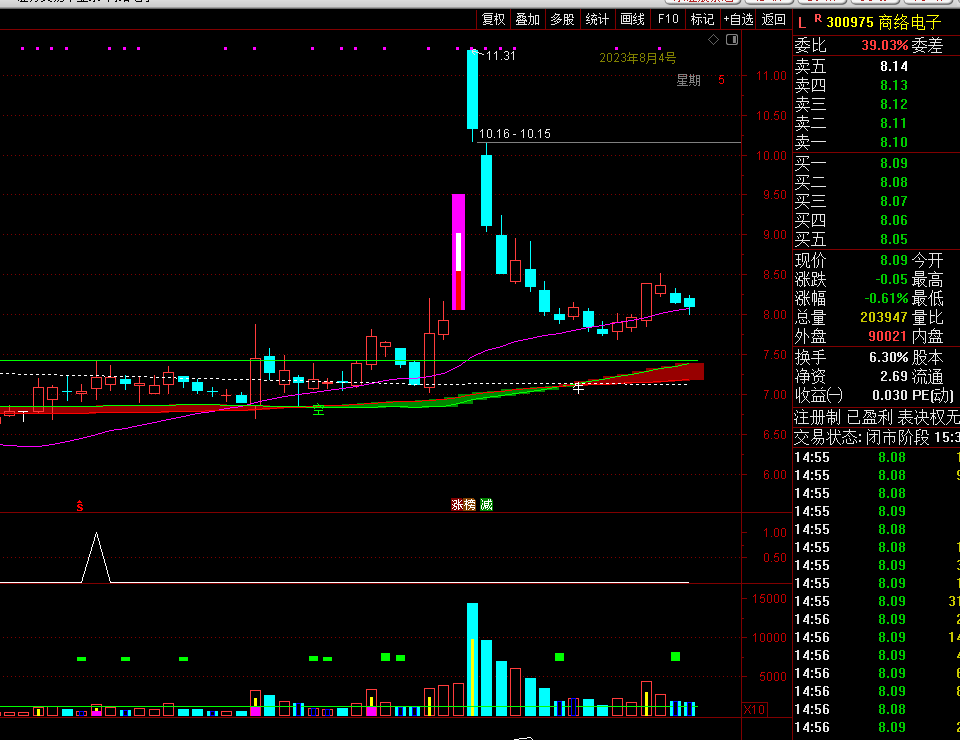Select the 卖五 8.14 quote row
Image resolution: width=960 pixels, height=740 pixels.
876,66
